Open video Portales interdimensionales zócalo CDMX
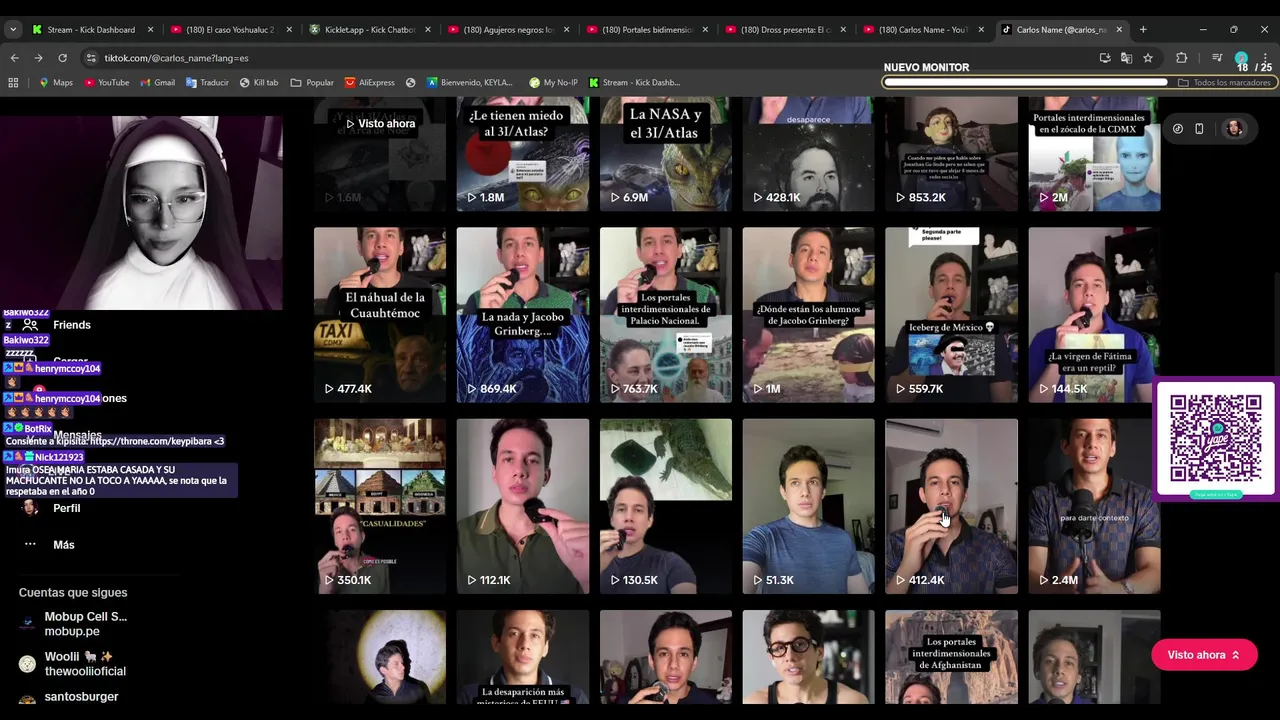 (1094, 154)
